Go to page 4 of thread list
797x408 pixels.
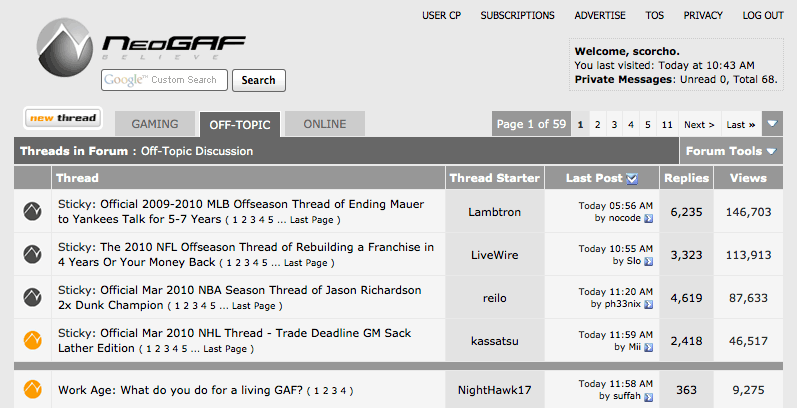631,124
